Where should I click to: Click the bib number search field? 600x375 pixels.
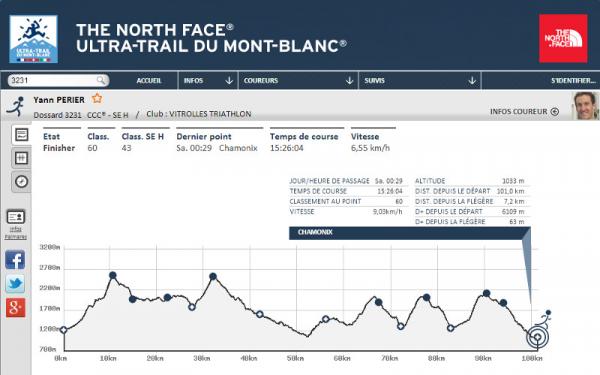pos(58,80)
